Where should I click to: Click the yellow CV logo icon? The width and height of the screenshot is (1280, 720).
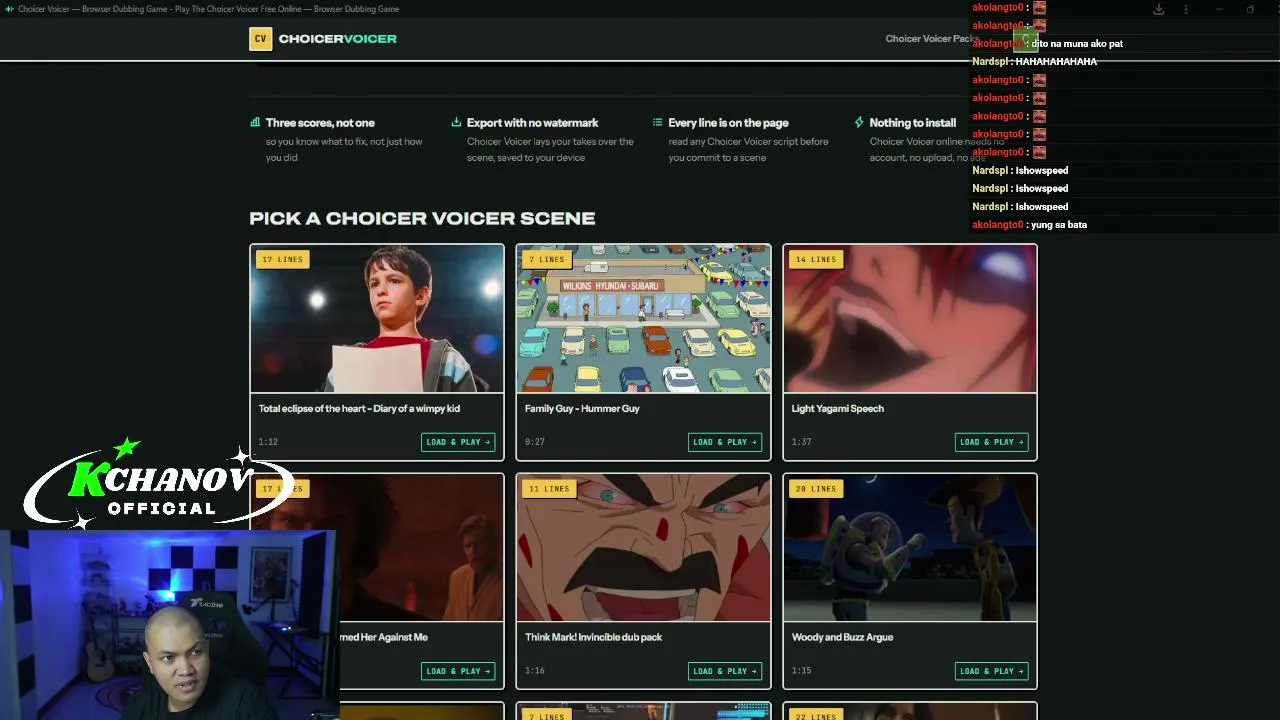pyautogui.click(x=260, y=39)
